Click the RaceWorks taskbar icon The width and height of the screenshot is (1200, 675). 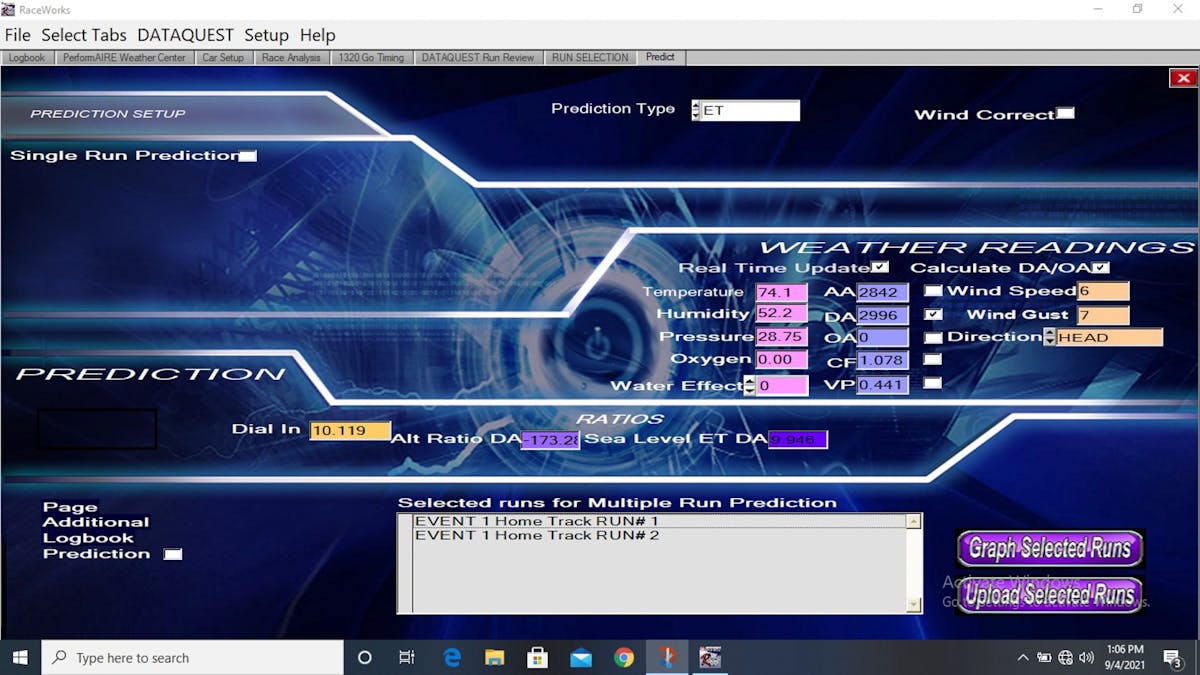pos(710,657)
